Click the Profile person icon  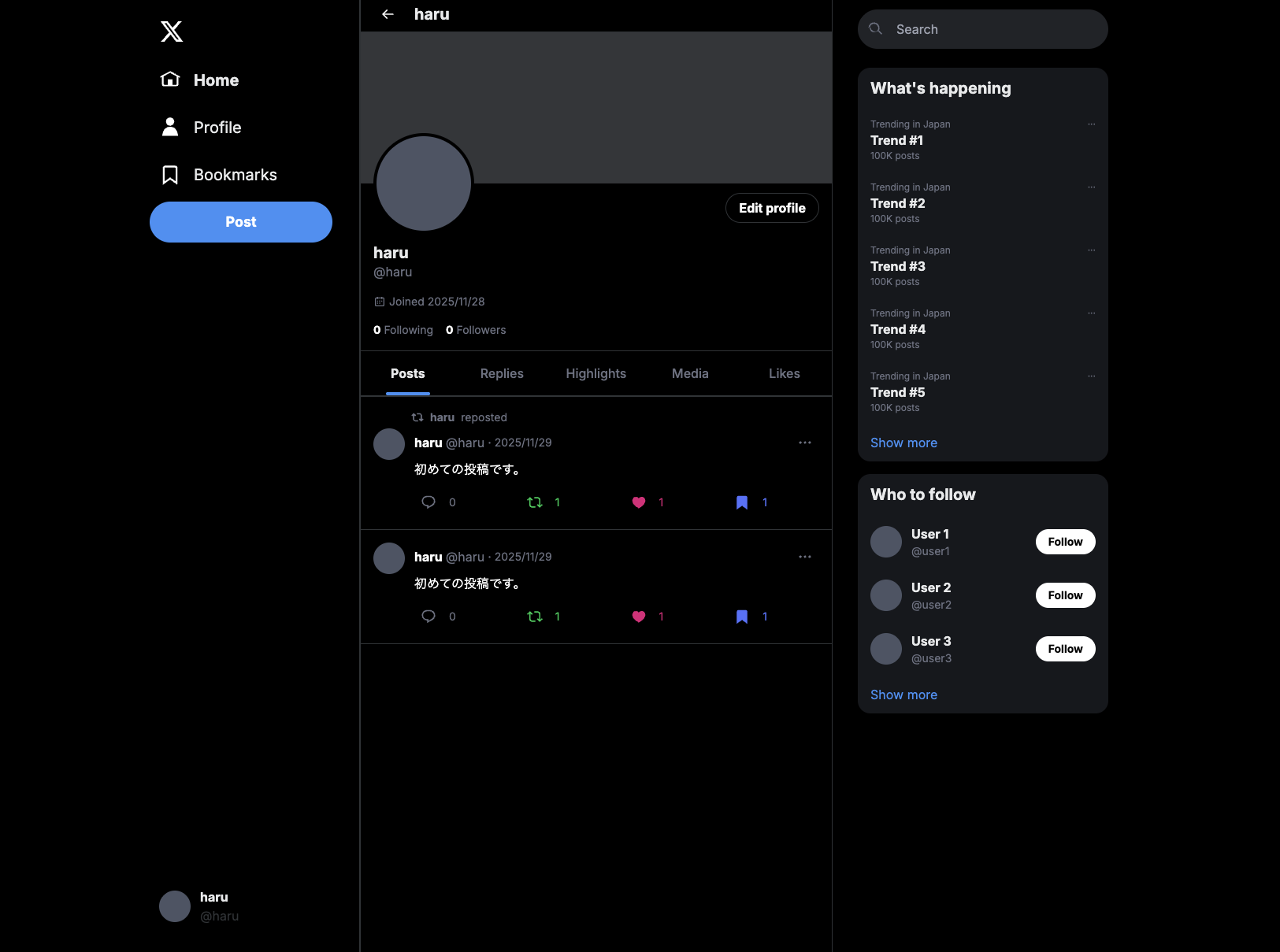click(x=170, y=127)
